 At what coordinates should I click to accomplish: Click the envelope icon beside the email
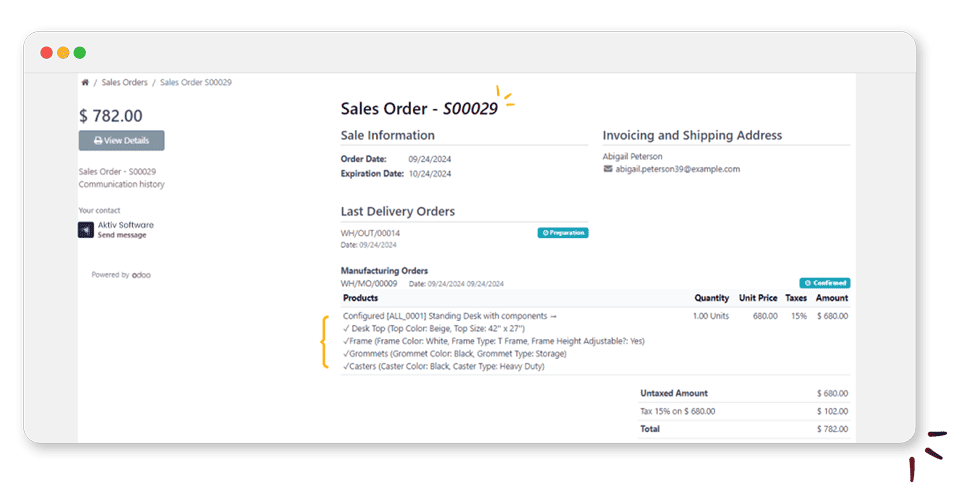[x=608, y=169]
